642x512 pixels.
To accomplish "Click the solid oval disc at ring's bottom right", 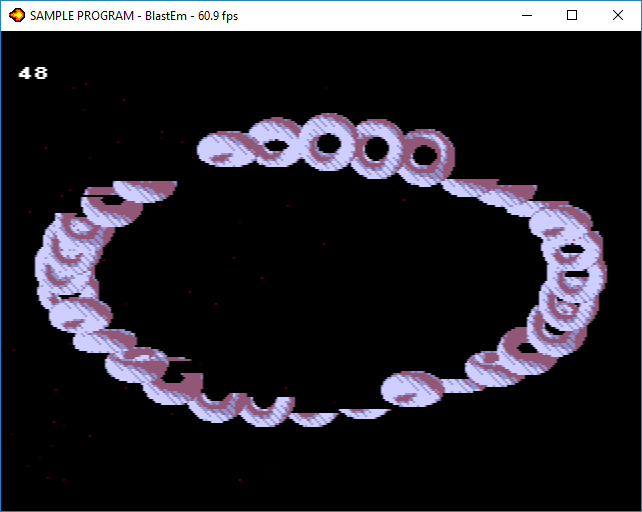I will [412, 388].
